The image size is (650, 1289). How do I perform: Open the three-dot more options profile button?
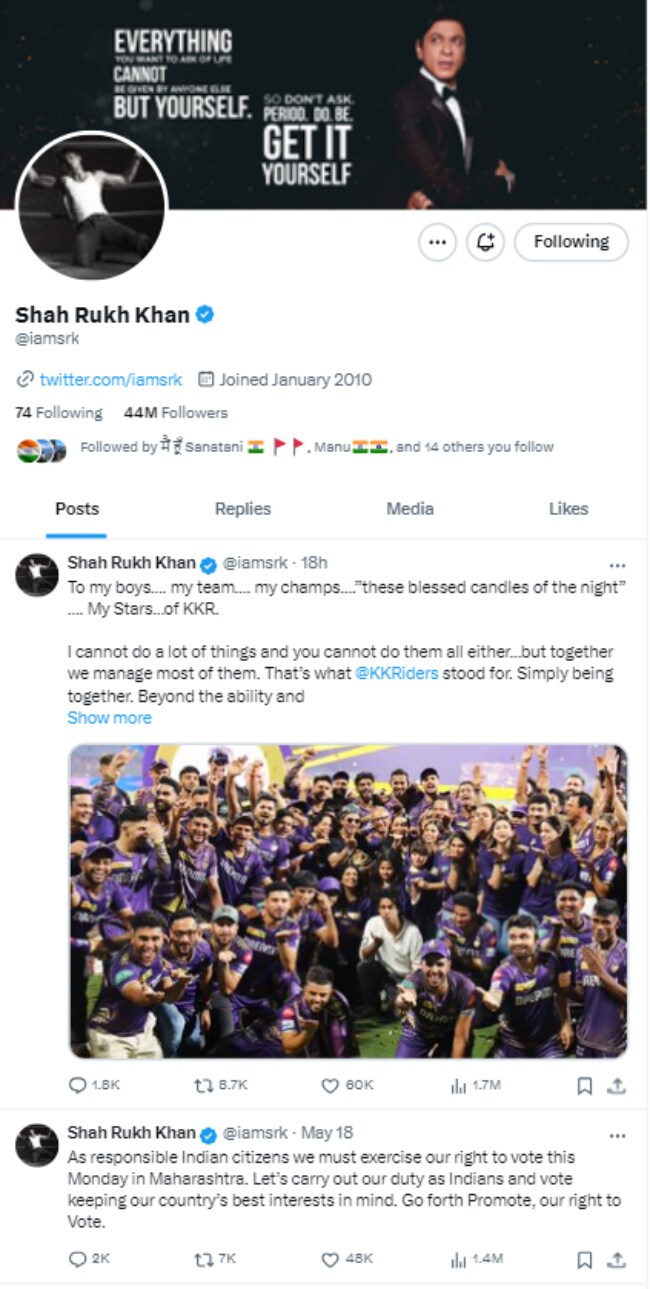pyautogui.click(x=437, y=242)
